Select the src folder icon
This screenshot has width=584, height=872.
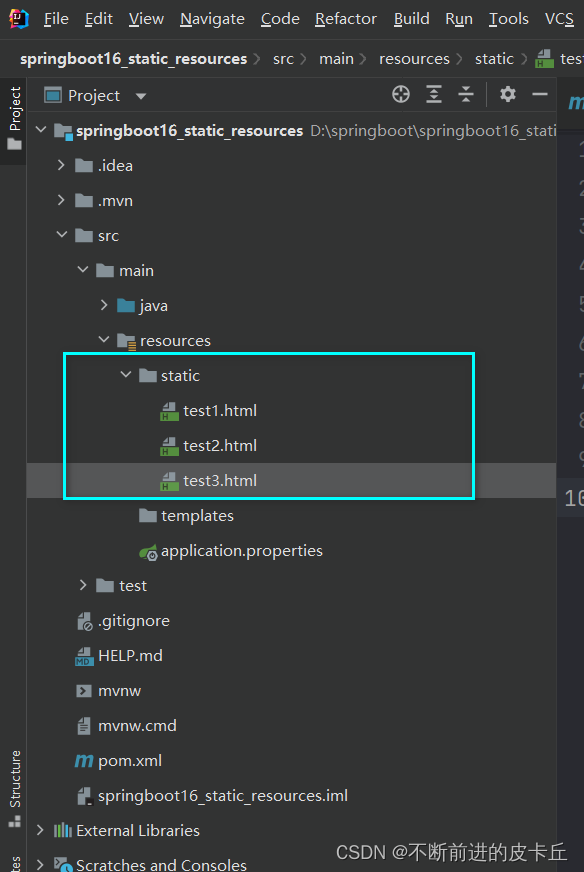point(84,236)
